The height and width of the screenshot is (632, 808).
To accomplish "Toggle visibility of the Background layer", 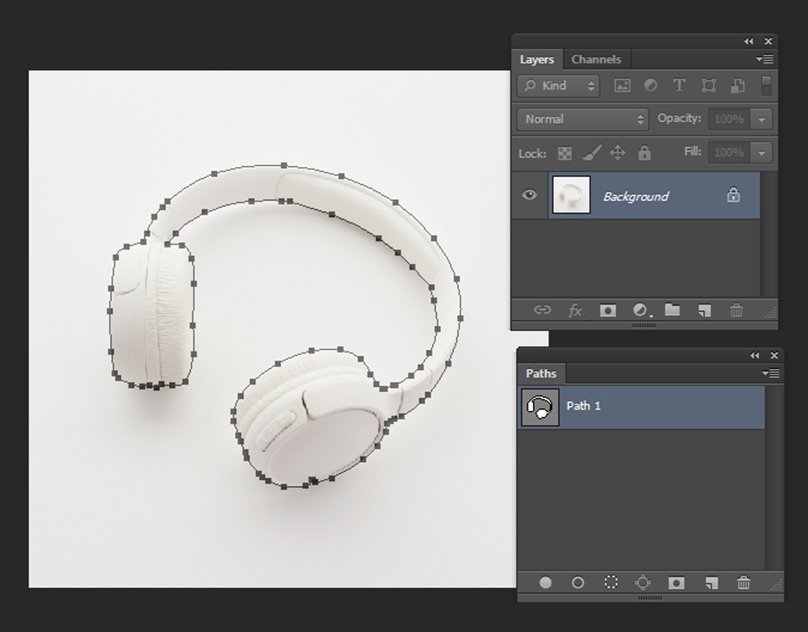I will [529, 195].
